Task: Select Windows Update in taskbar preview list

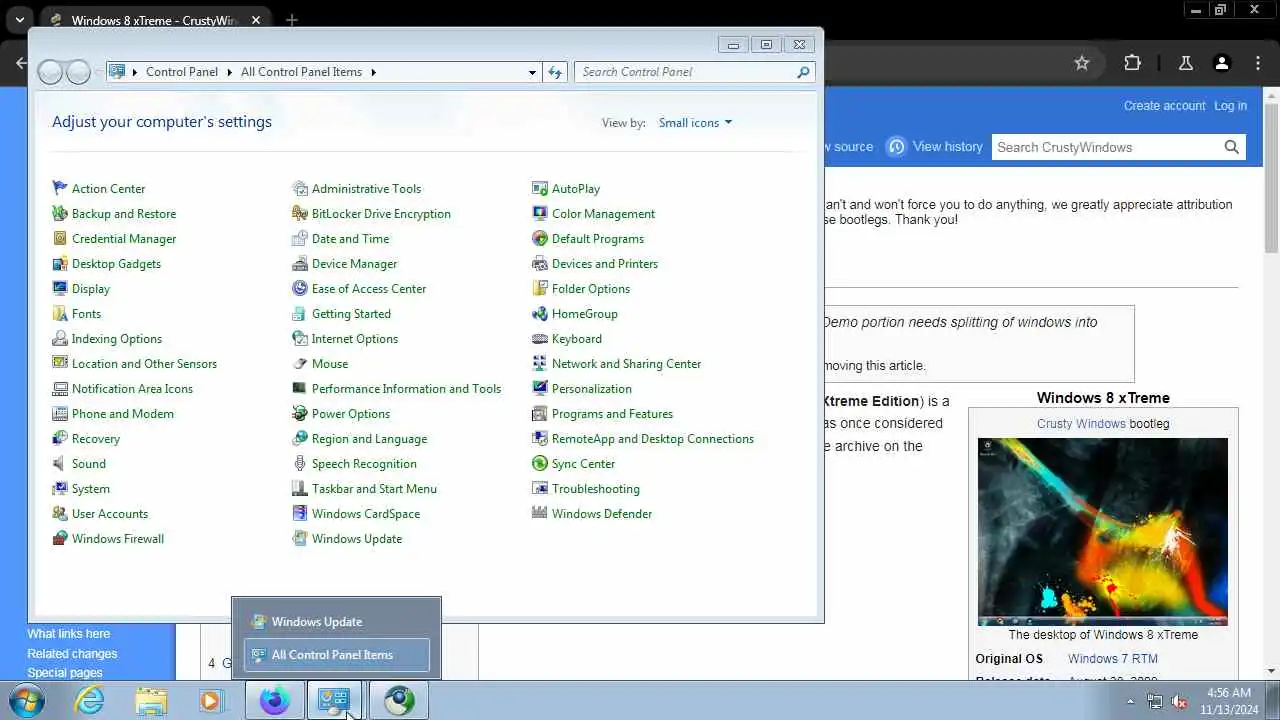Action: click(x=337, y=622)
